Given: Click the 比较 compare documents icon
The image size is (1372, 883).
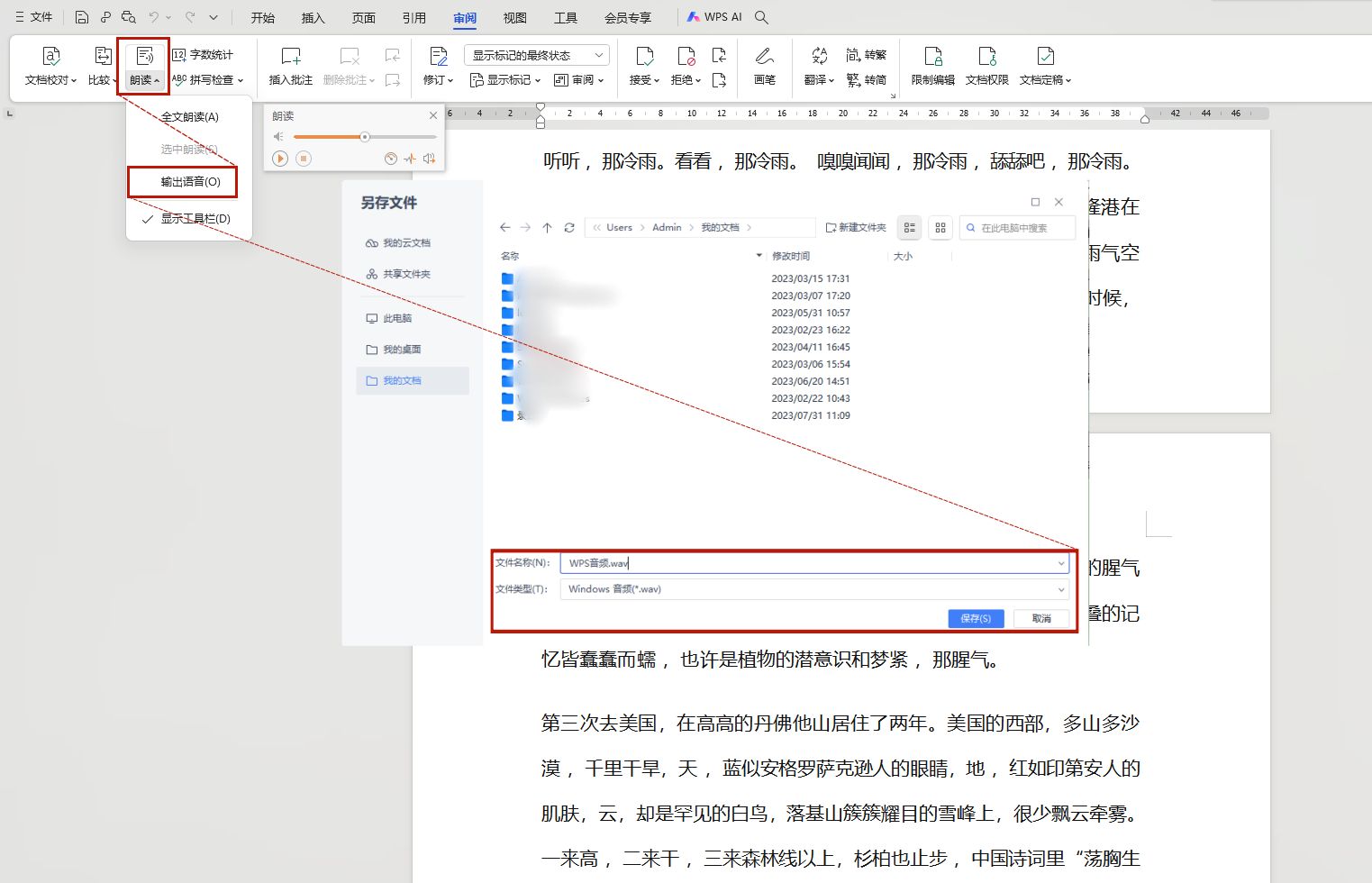Looking at the screenshot, I should (103, 57).
